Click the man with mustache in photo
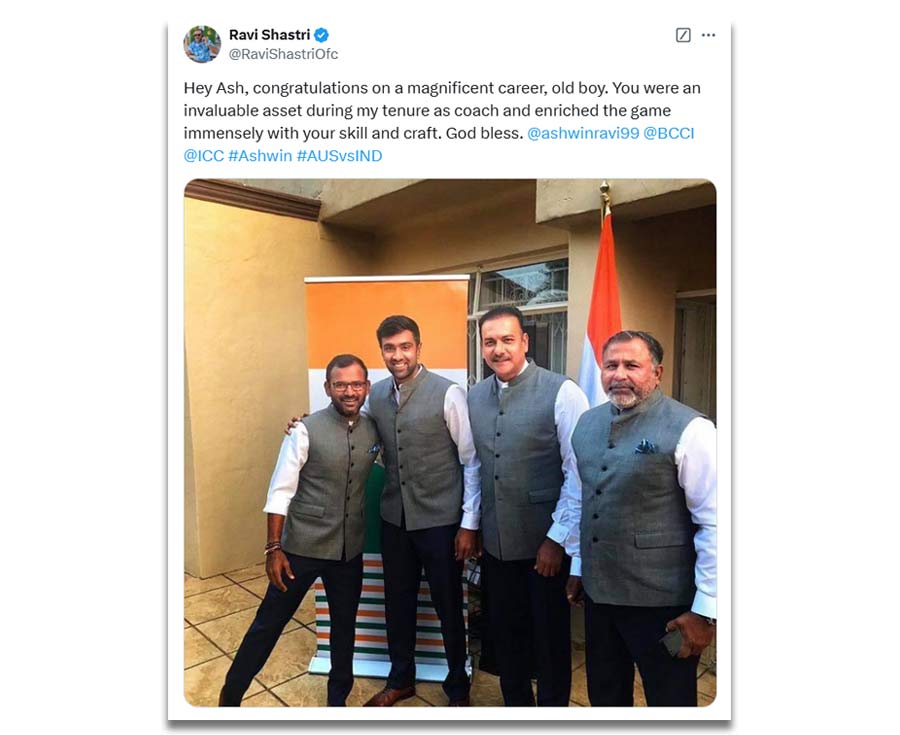Viewport: 900px width, 735px height. tap(525, 505)
